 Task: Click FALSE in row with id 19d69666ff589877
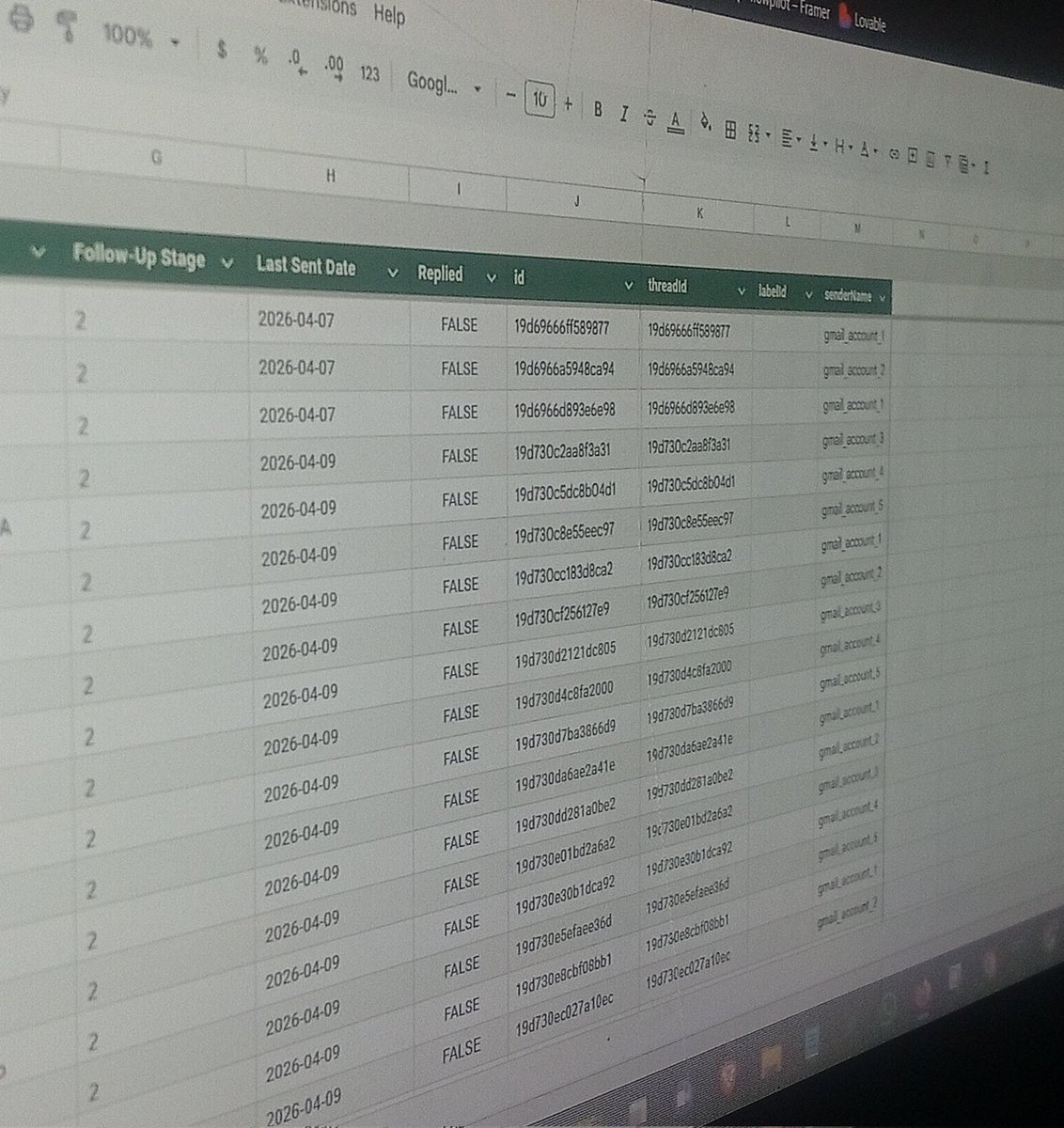tap(460, 325)
